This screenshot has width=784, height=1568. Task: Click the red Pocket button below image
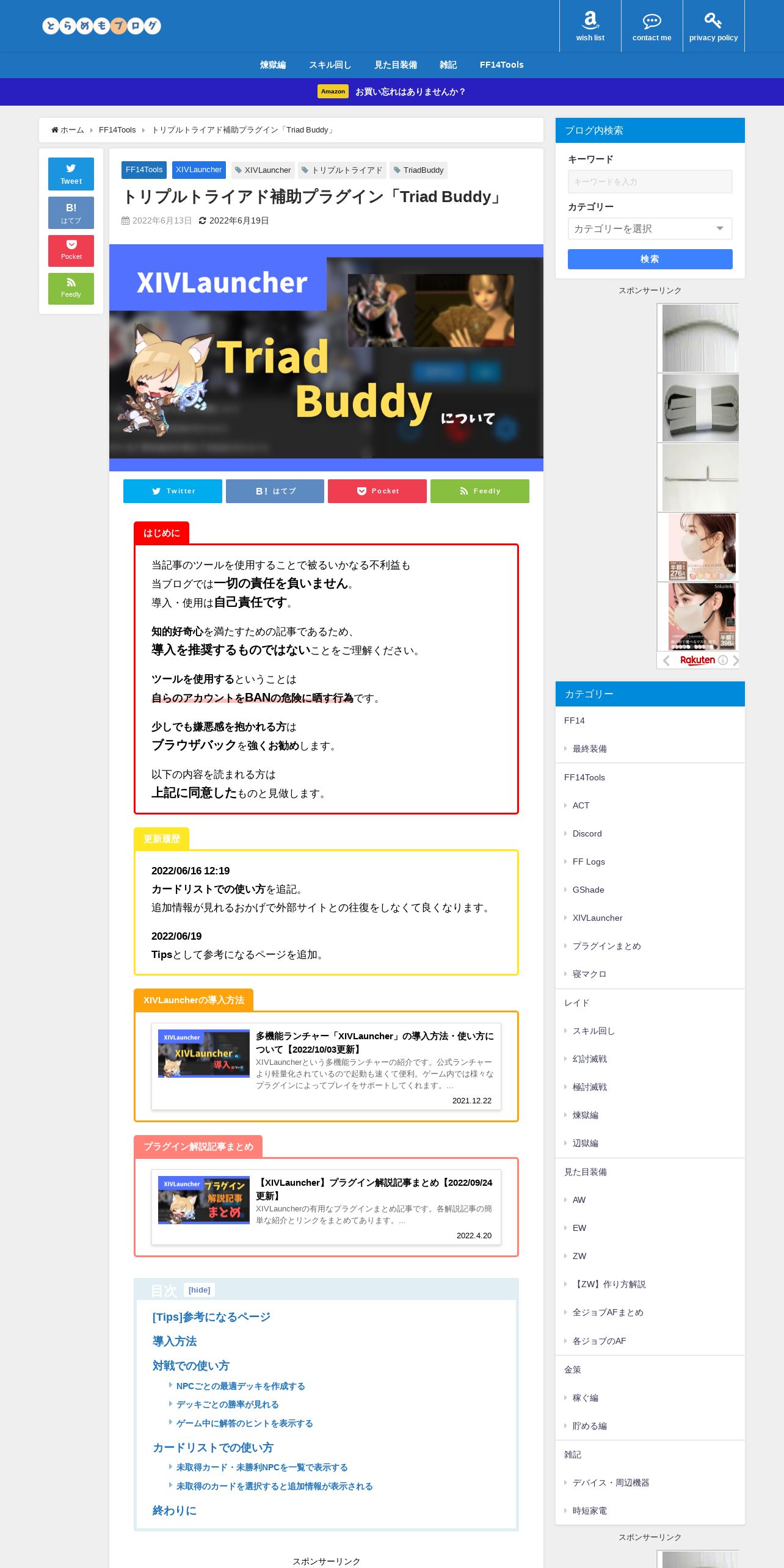tap(377, 491)
